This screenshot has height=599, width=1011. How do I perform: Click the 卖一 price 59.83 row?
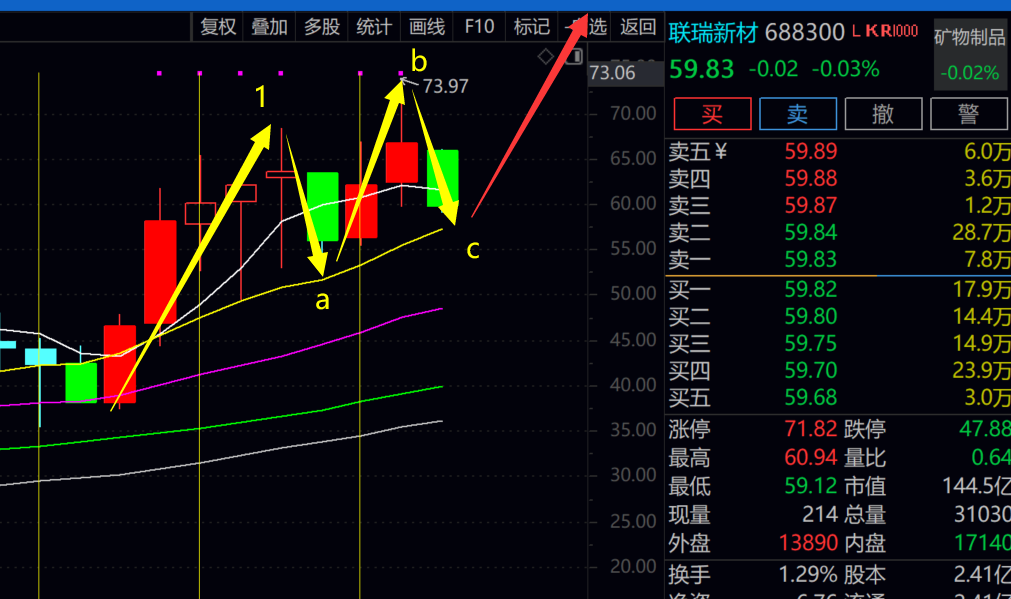[x=837, y=261]
